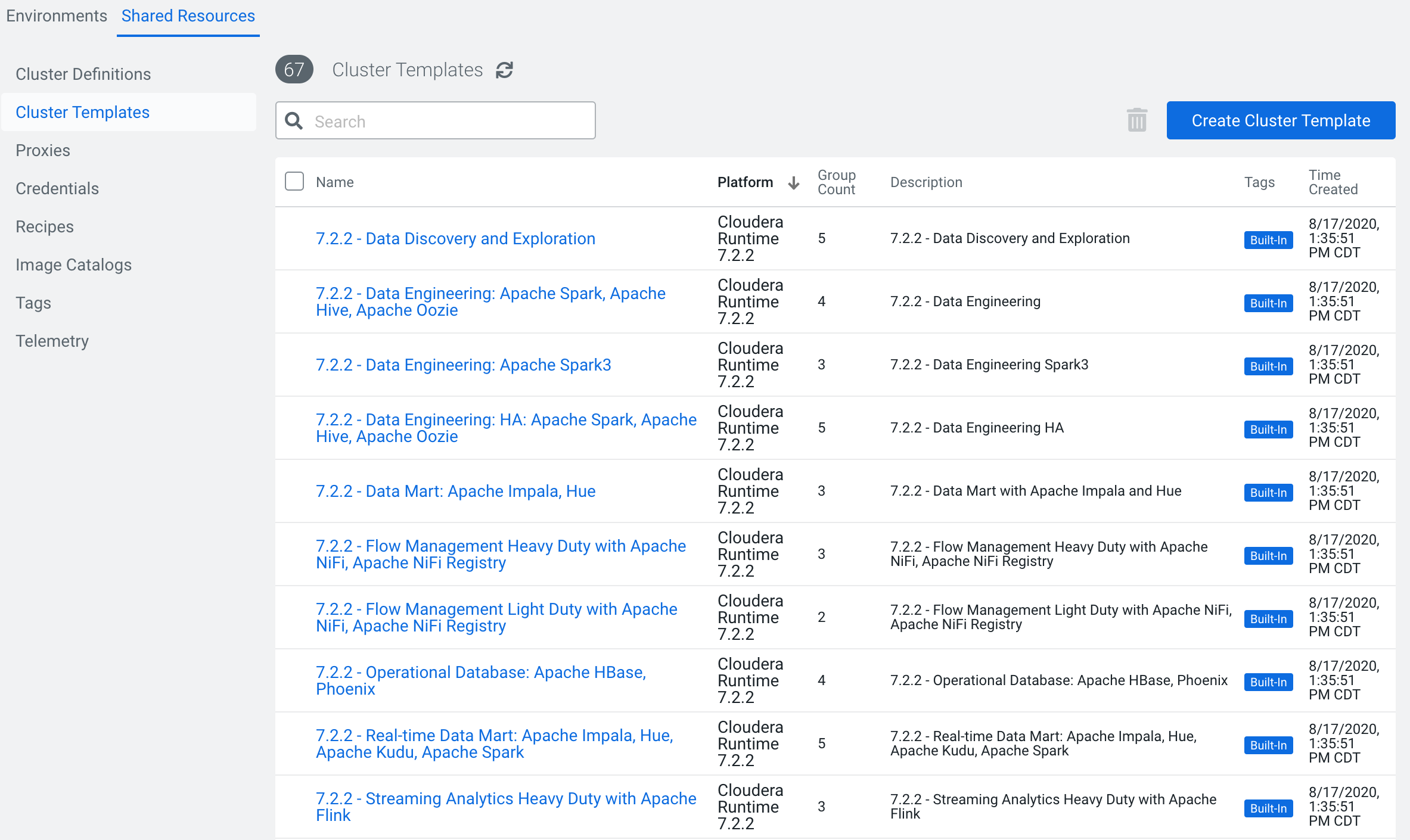This screenshot has height=840, width=1410.
Task: Sort table by Platform column header
Action: (x=745, y=182)
